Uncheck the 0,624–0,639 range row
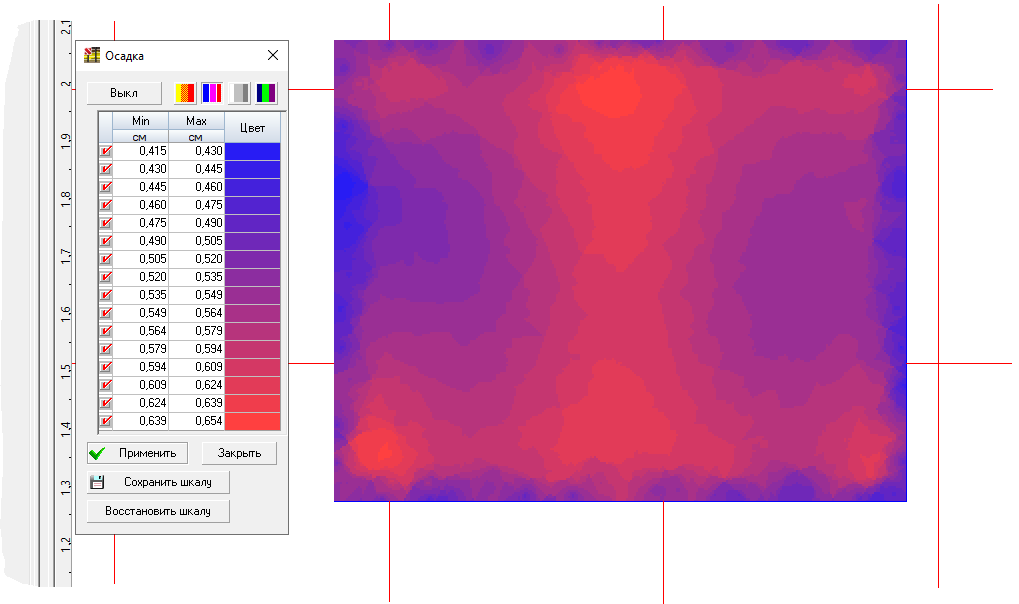The image size is (1019, 604). [105, 403]
